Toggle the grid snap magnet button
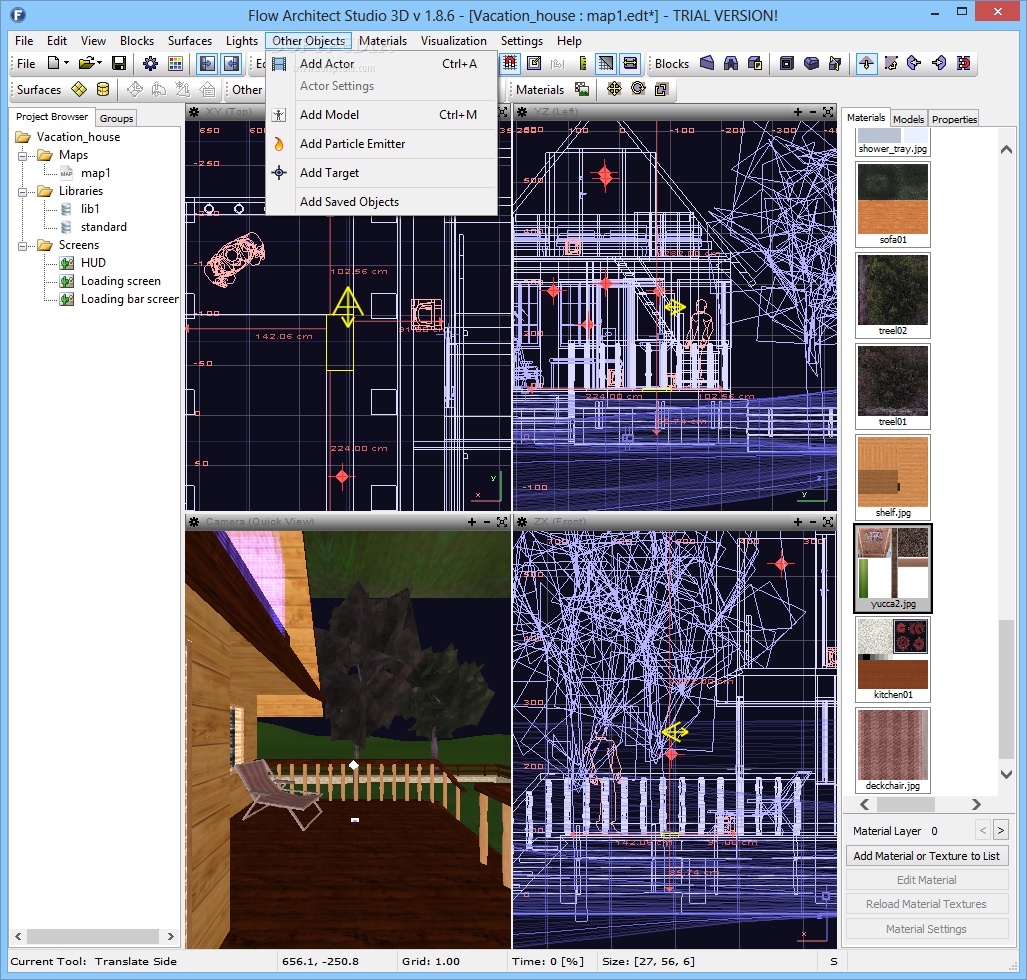1027x980 pixels. point(510,64)
